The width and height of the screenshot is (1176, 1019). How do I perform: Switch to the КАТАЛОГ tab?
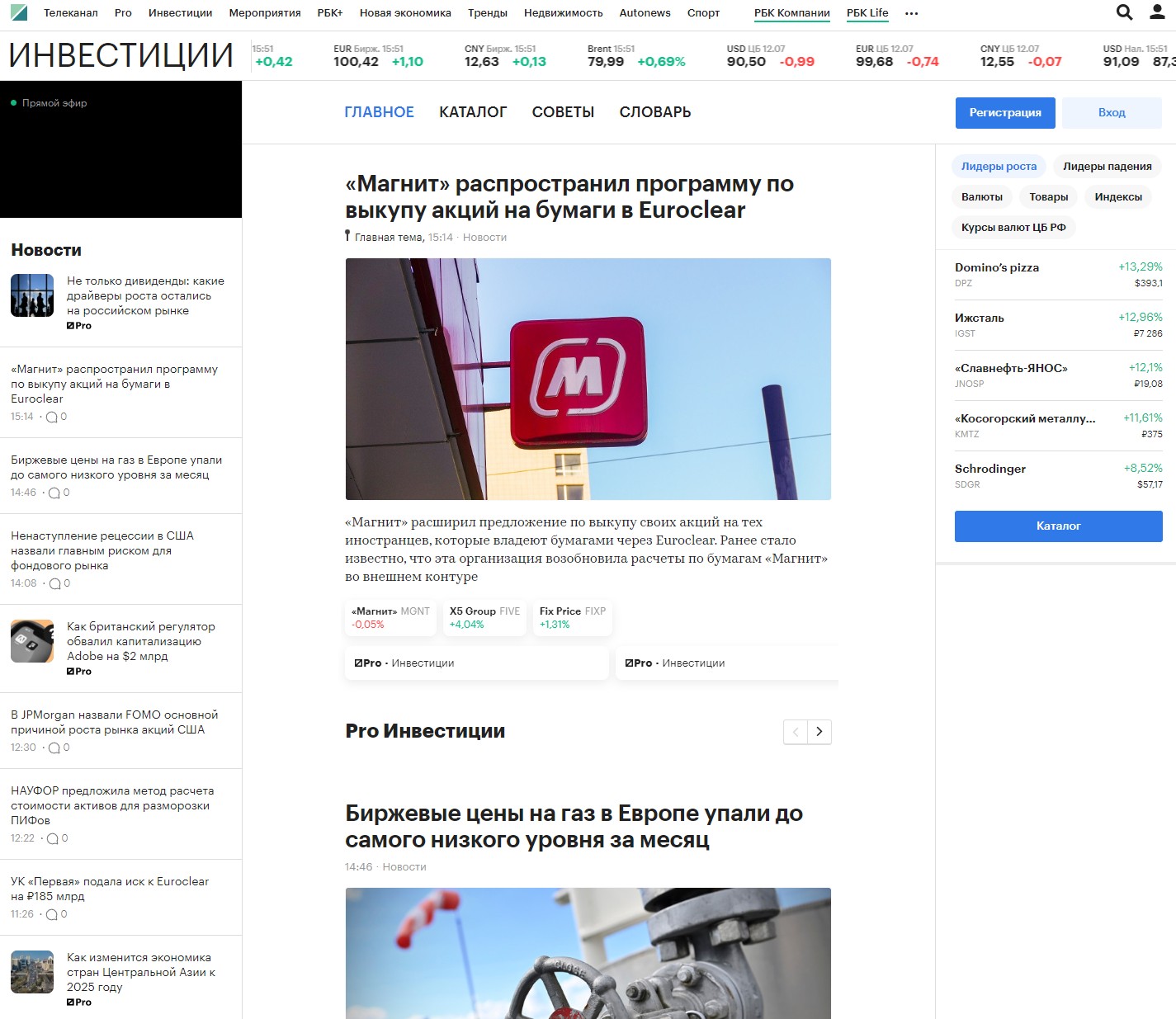pos(473,111)
